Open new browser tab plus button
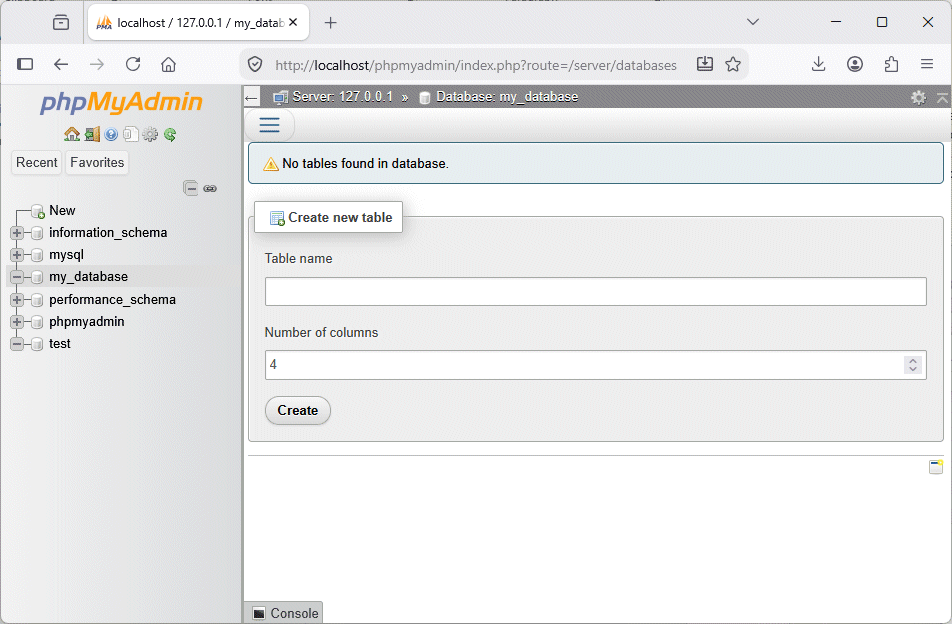The image size is (952, 624). (330, 23)
